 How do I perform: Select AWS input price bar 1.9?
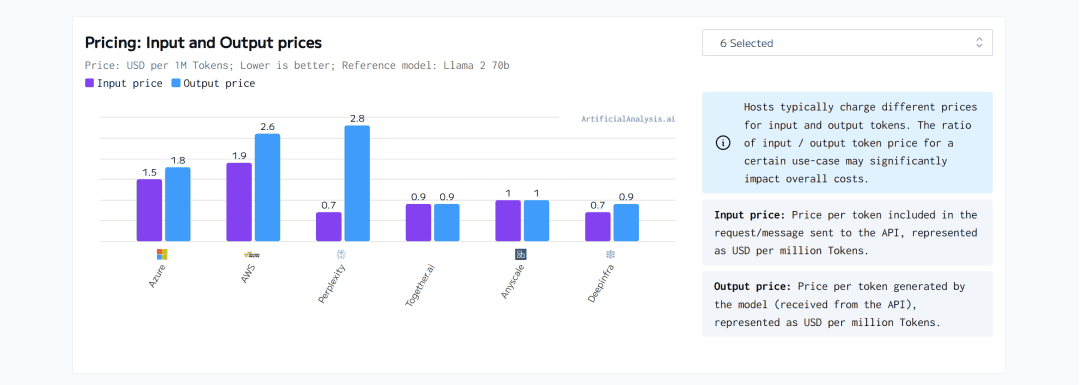[x=239, y=202]
